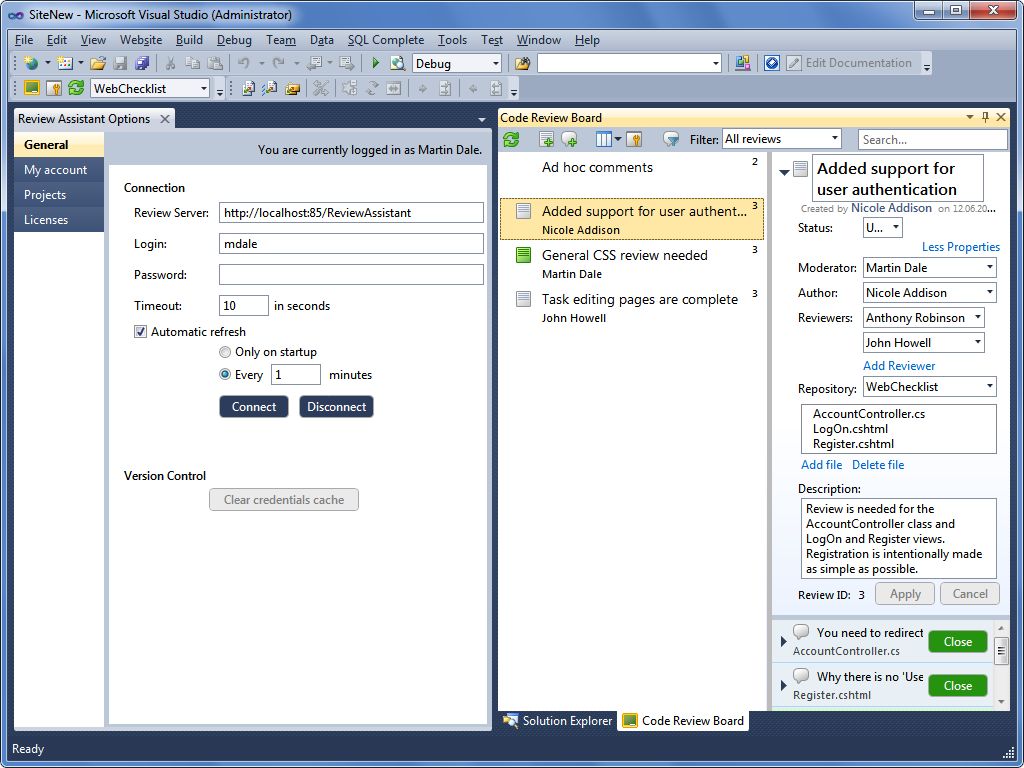The image size is (1024, 768).
Task: Collapse the Added support for user authentication review
Action: tap(783, 170)
